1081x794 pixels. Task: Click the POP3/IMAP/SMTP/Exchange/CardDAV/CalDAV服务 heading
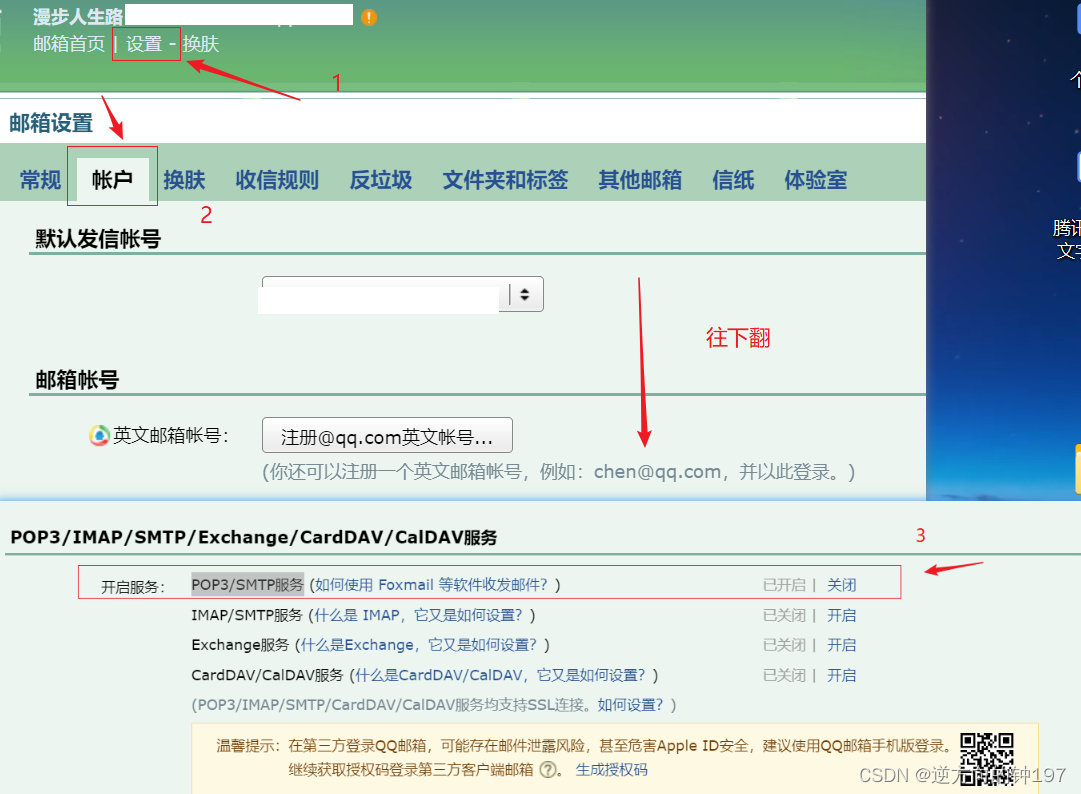pos(254,538)
